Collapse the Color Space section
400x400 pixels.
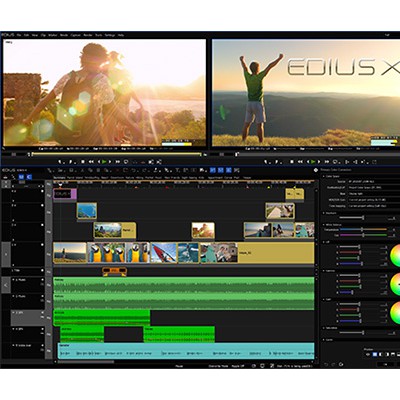click(x=323, y=176)
